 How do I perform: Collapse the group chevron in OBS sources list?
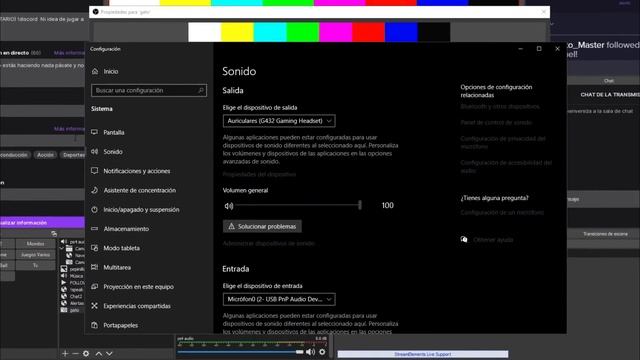point(62,248)
